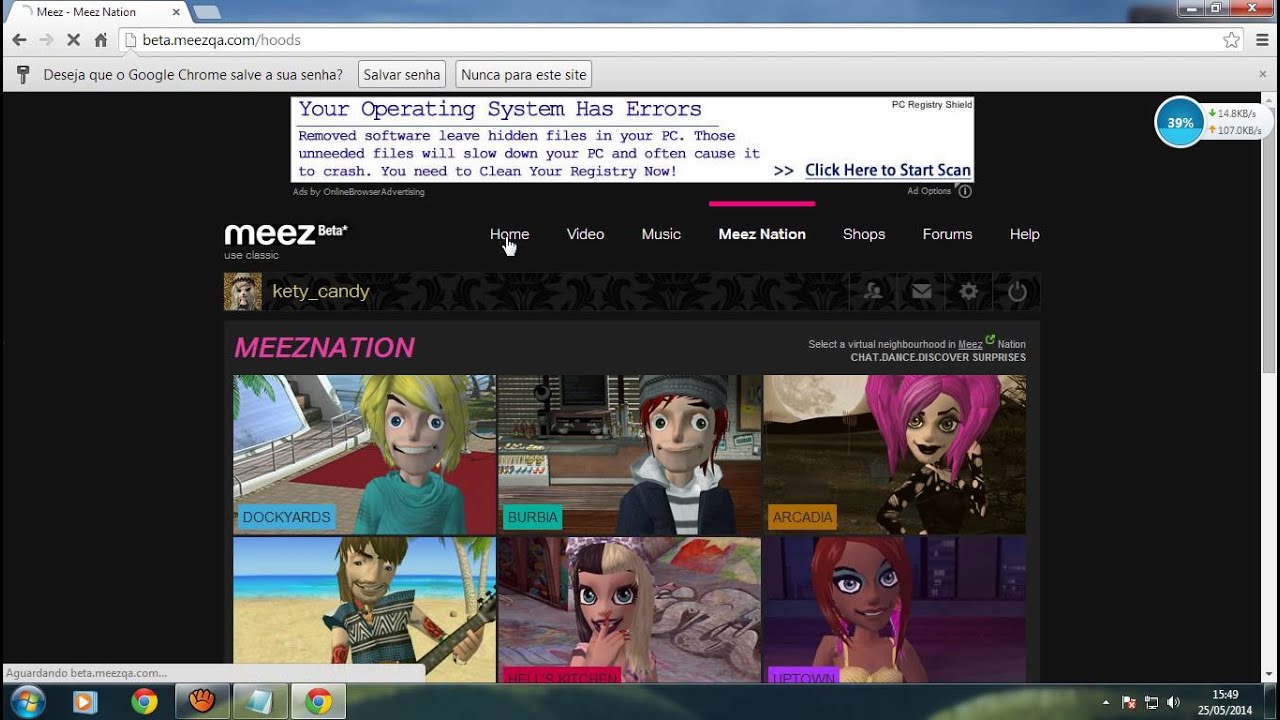
Task: Select the Burbia neighbourhood thumbnail
Action: point(629,454)
